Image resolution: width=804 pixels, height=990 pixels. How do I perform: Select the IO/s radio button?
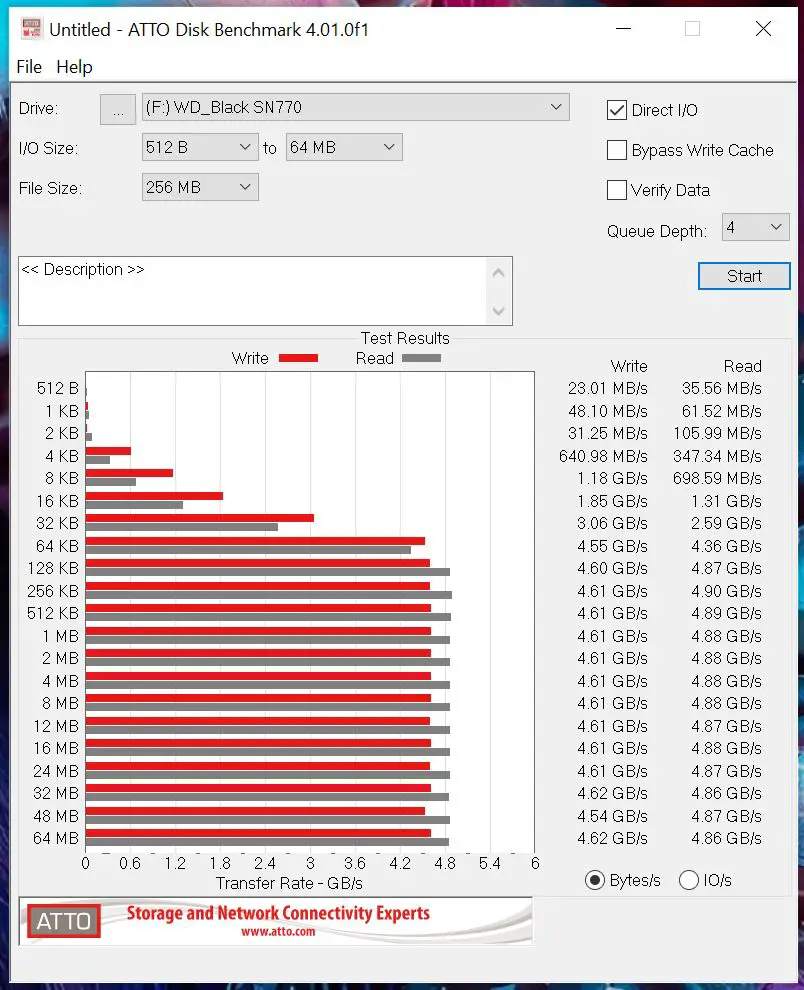coord(688,880)
